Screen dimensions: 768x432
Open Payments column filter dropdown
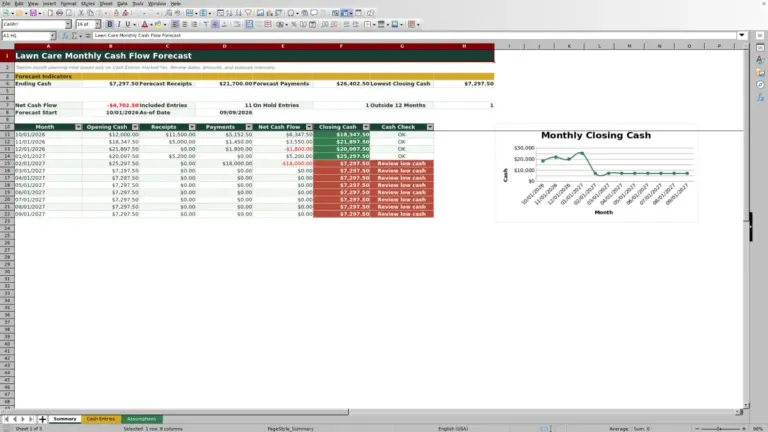pos(249,127)
